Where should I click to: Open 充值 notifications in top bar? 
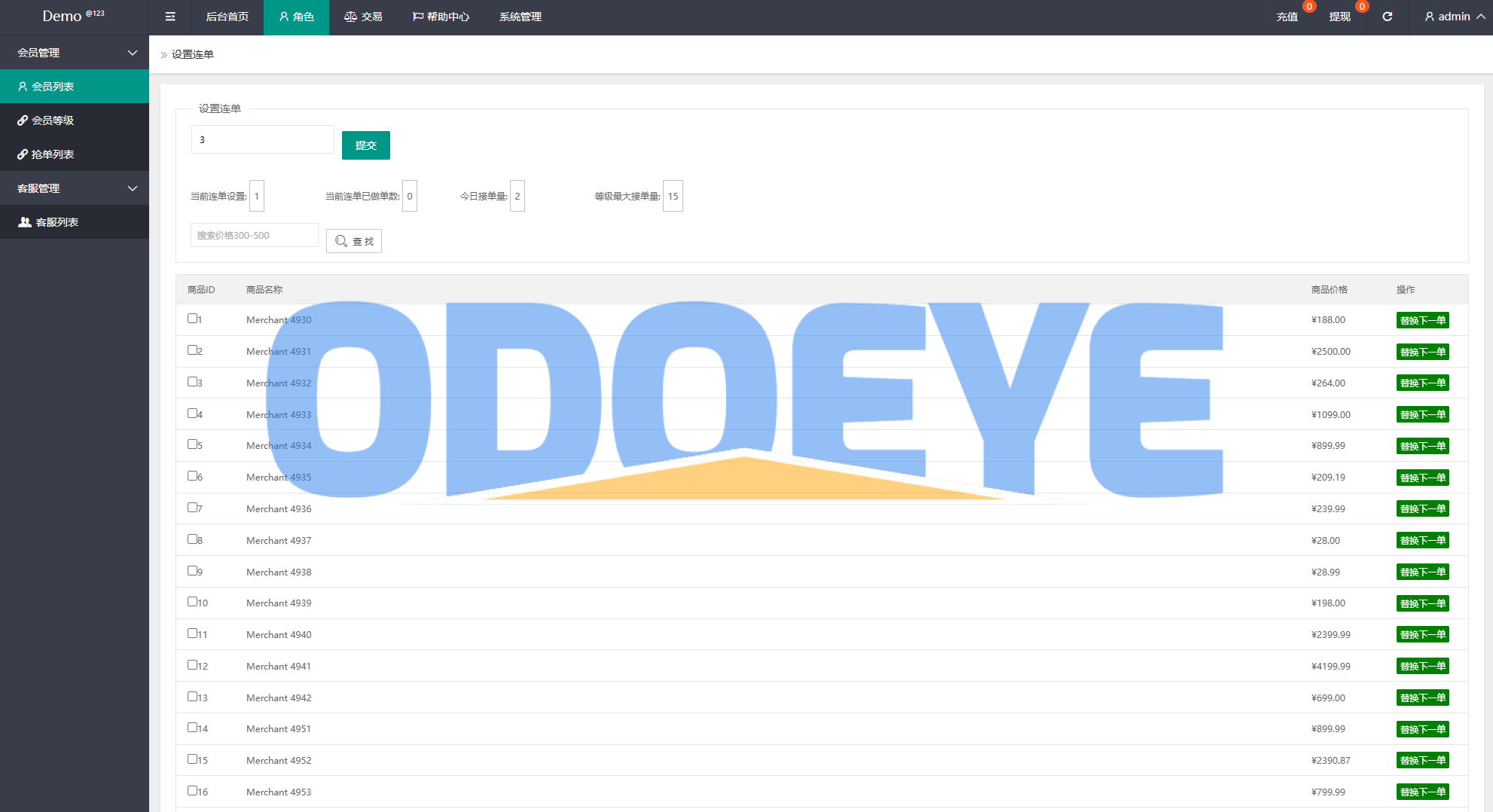[1287, 17]
